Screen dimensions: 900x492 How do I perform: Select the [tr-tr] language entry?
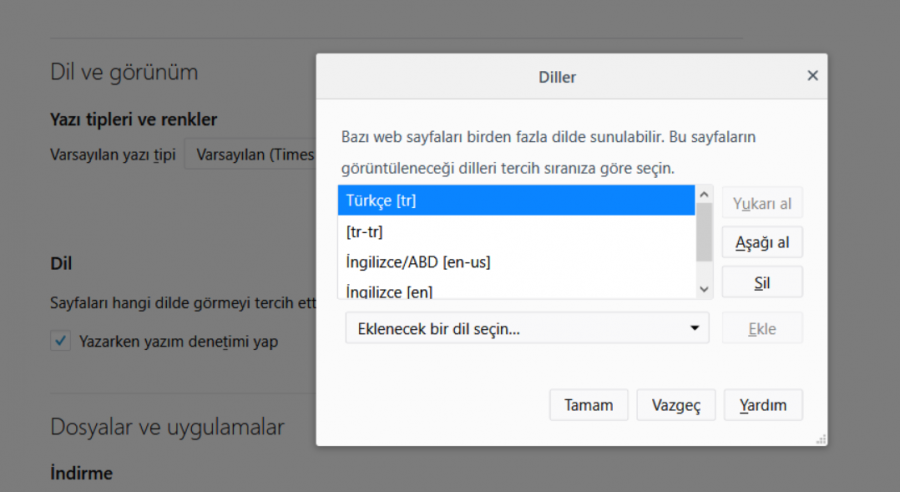515,232
